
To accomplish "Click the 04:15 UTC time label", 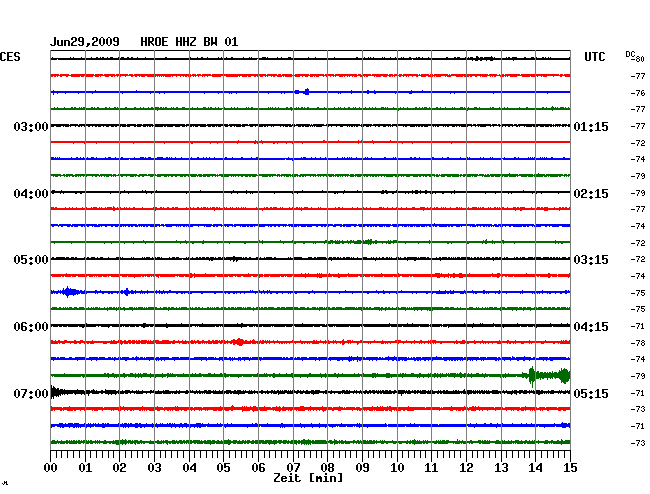I will click(591, 327).
